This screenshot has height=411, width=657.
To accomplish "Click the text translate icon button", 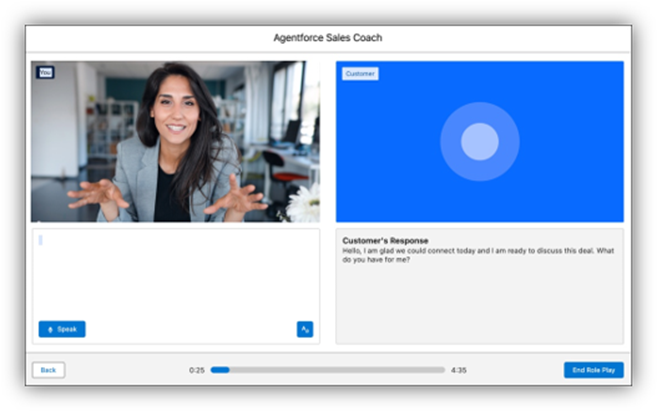I will click(305, 329).
